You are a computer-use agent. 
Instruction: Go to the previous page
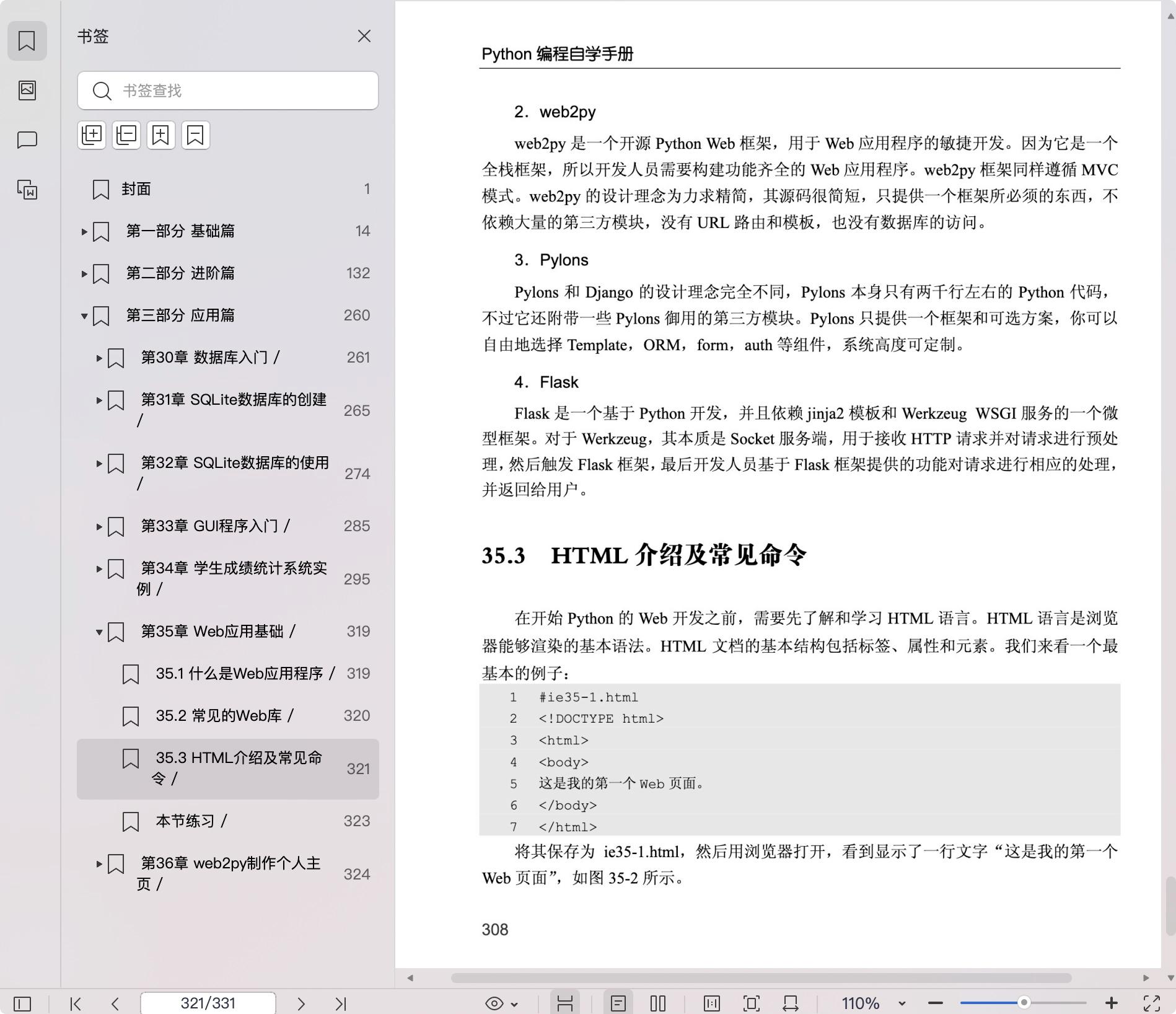click(115, 1003)
